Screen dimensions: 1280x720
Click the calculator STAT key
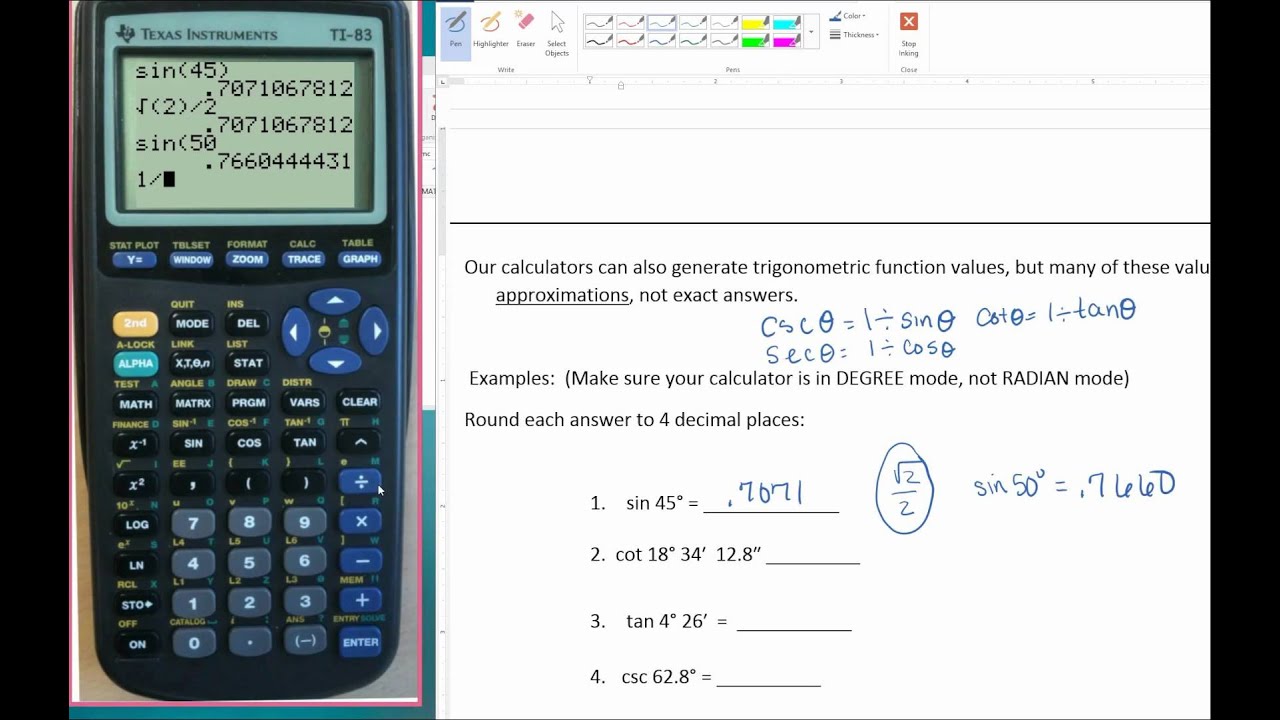[x=248, y=363]
